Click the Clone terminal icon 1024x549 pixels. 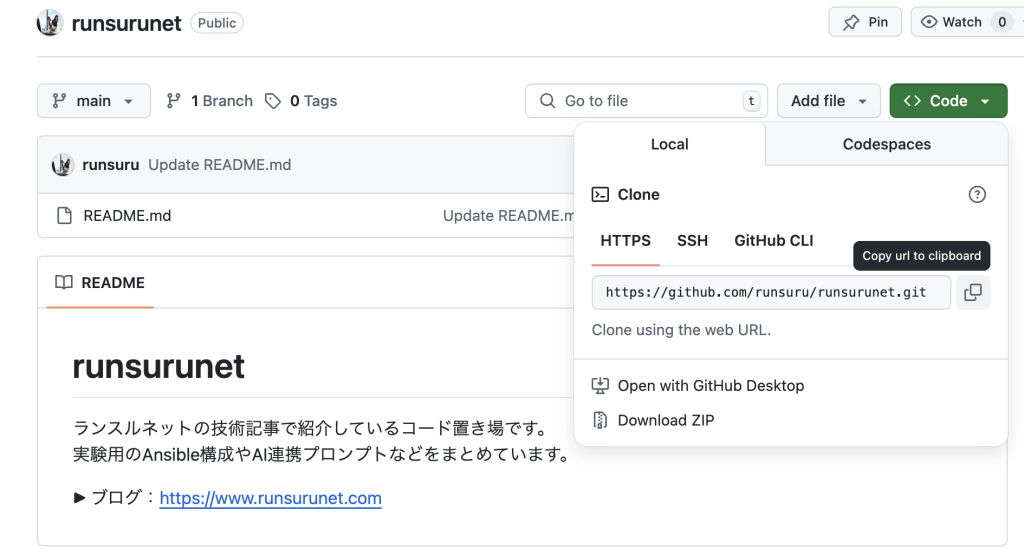[600, 195]
